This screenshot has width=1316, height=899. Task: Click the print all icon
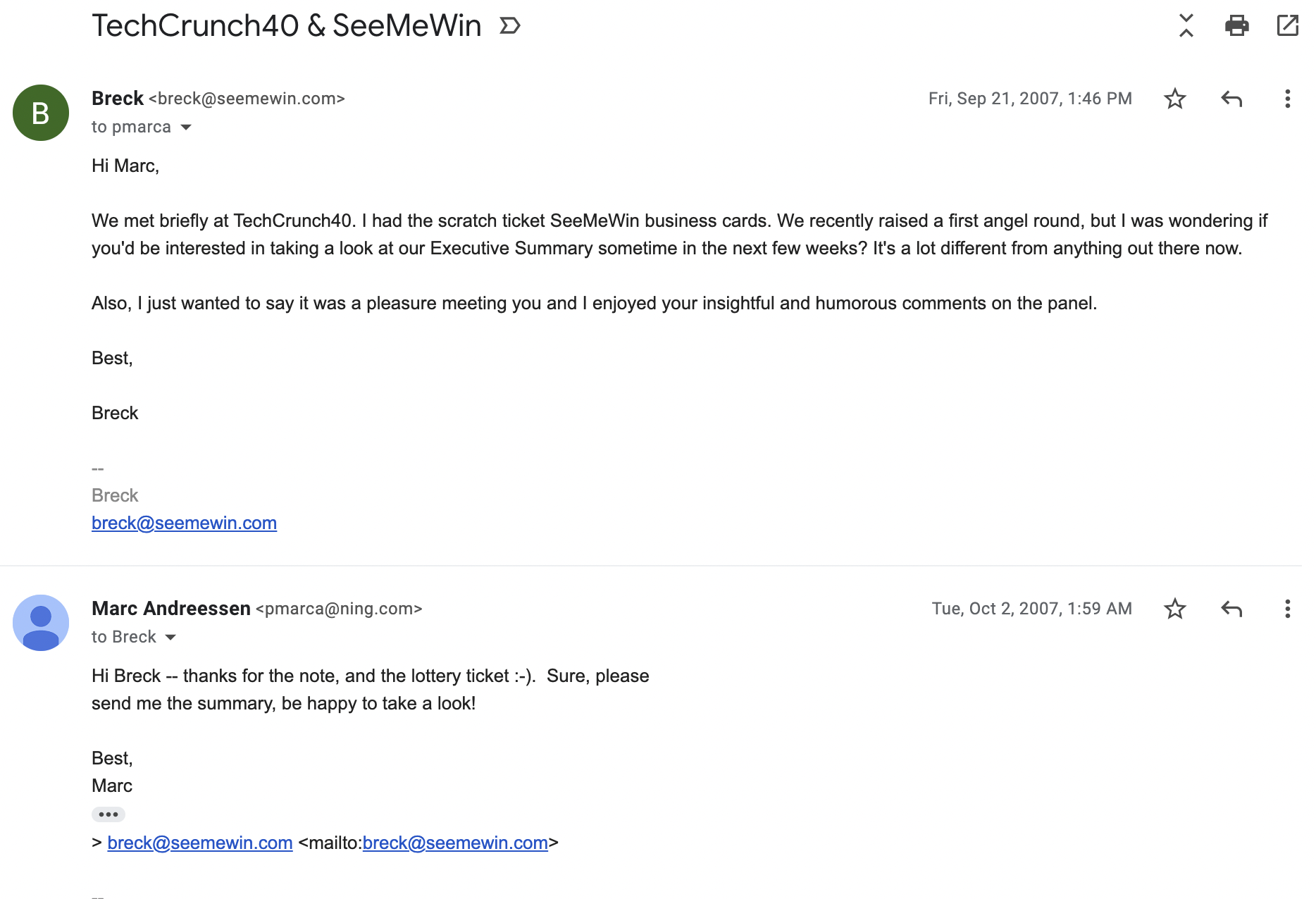[x=1236, y=26]
